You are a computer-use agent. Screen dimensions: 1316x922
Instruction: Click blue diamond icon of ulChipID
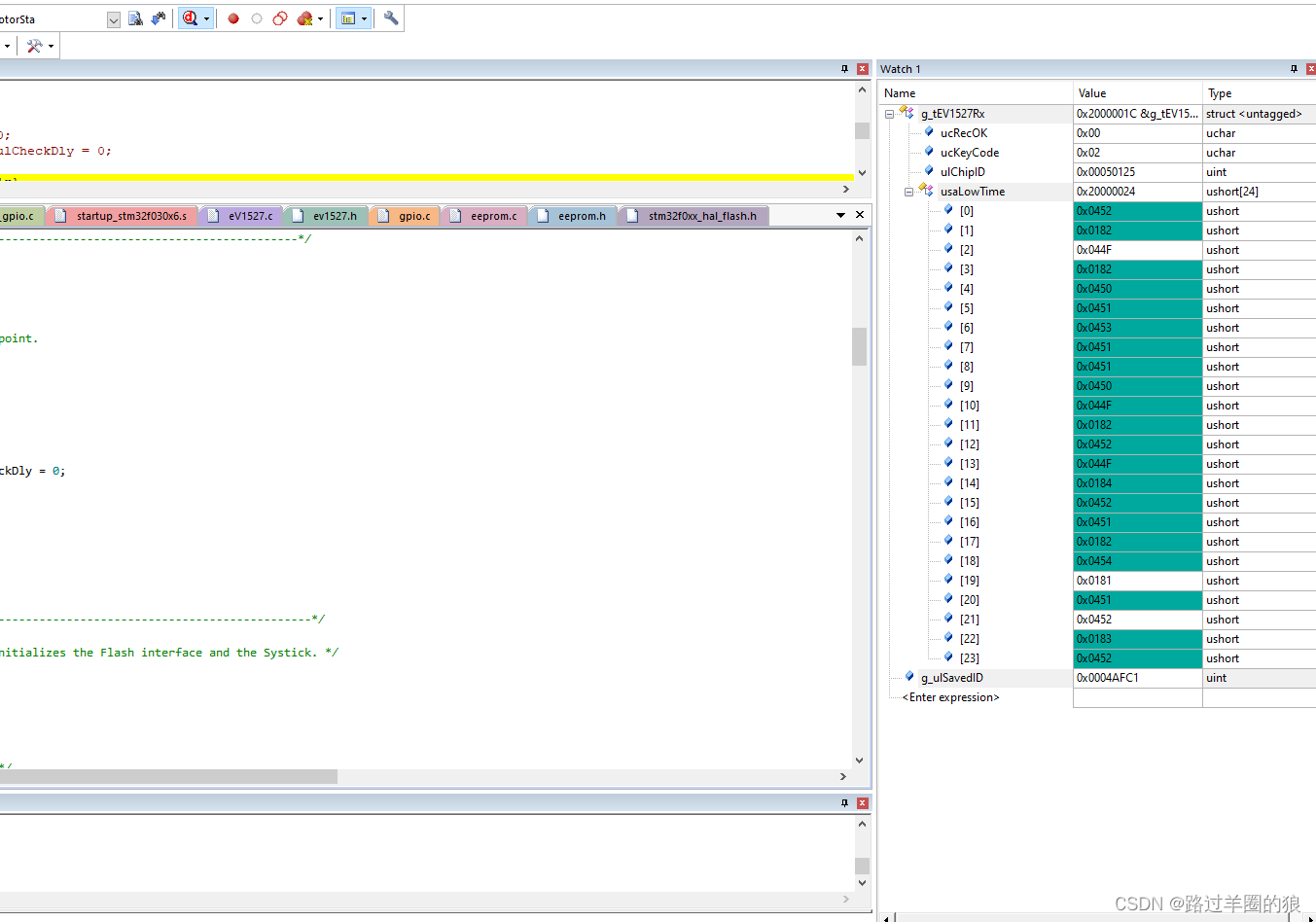point(929,171)
